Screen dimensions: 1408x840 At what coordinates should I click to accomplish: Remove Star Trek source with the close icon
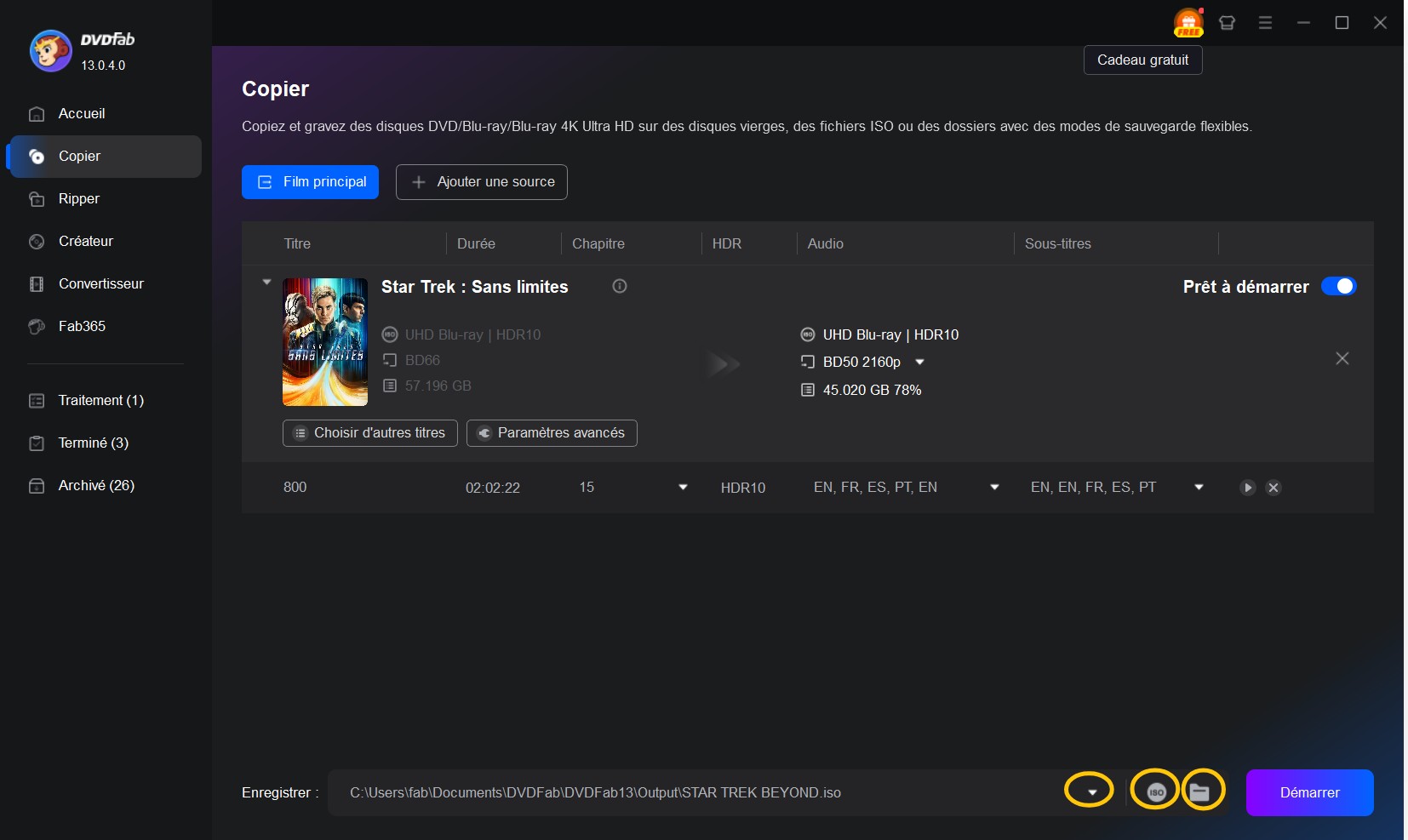point(1342,358)
